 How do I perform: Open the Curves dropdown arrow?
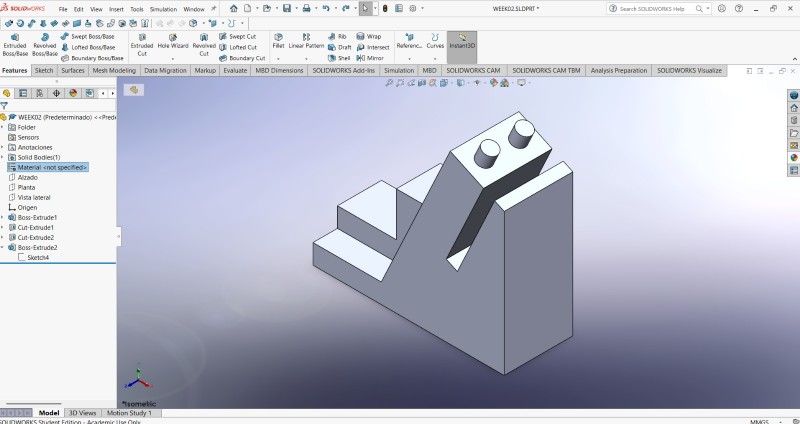(435, 59)
